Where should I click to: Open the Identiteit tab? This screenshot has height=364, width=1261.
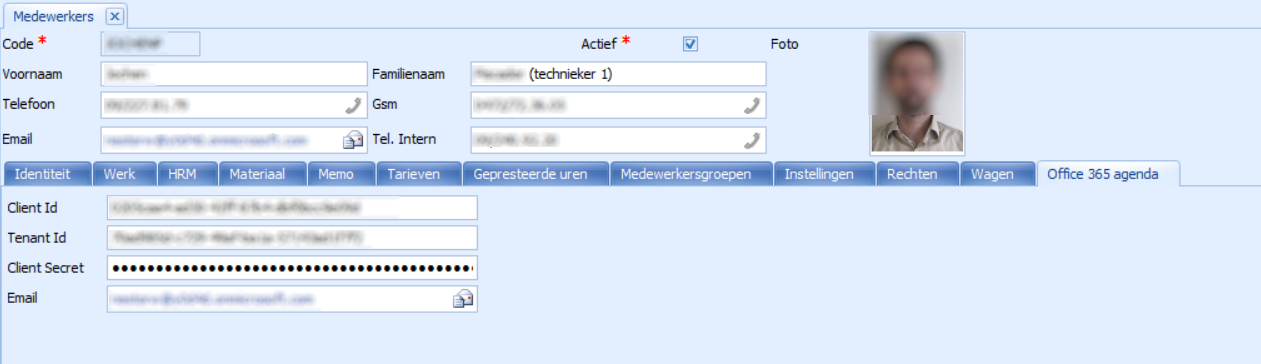49,174
